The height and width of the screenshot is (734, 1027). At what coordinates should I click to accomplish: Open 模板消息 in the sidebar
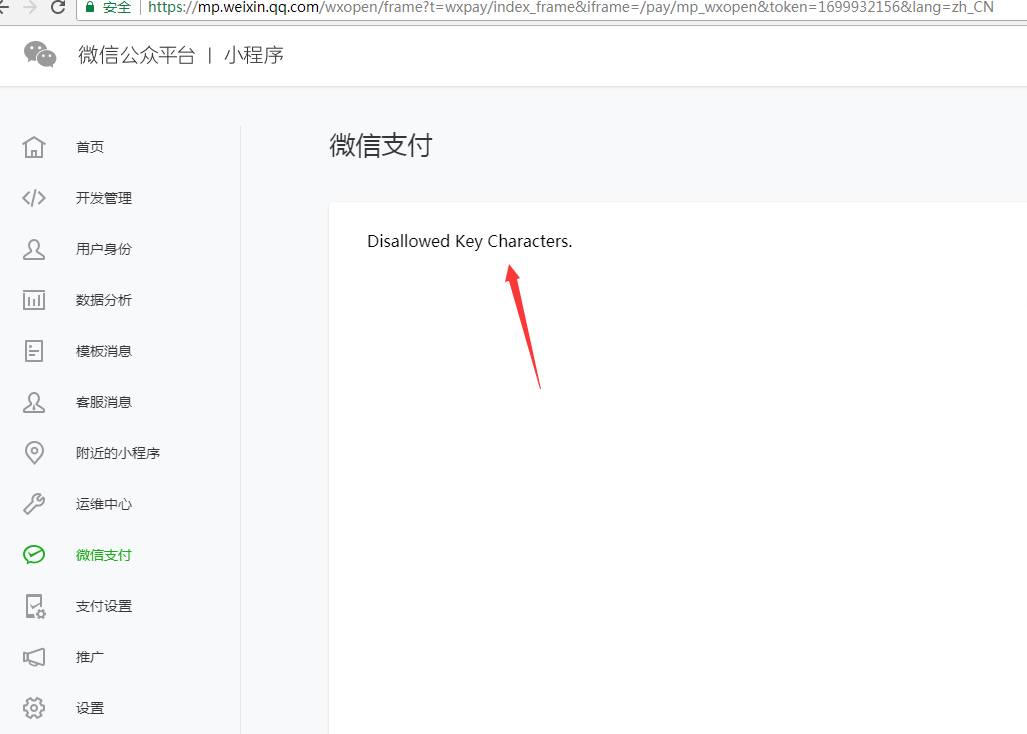click(103, 351)
